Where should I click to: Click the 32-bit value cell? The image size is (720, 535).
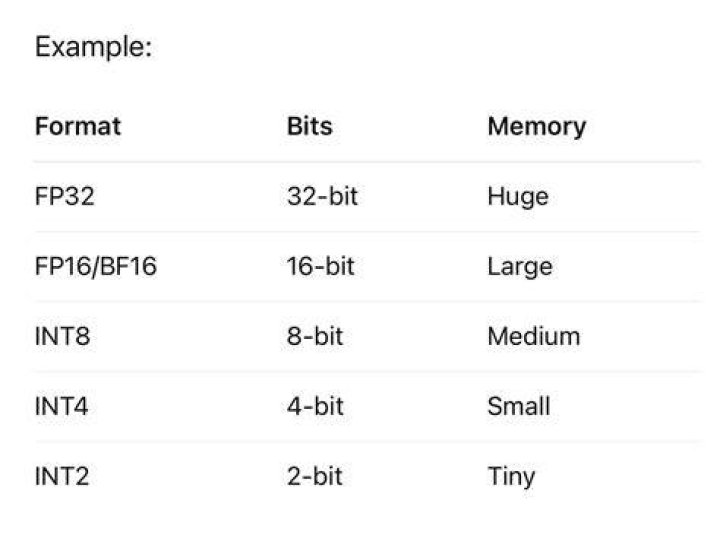[x=322, y=196]
